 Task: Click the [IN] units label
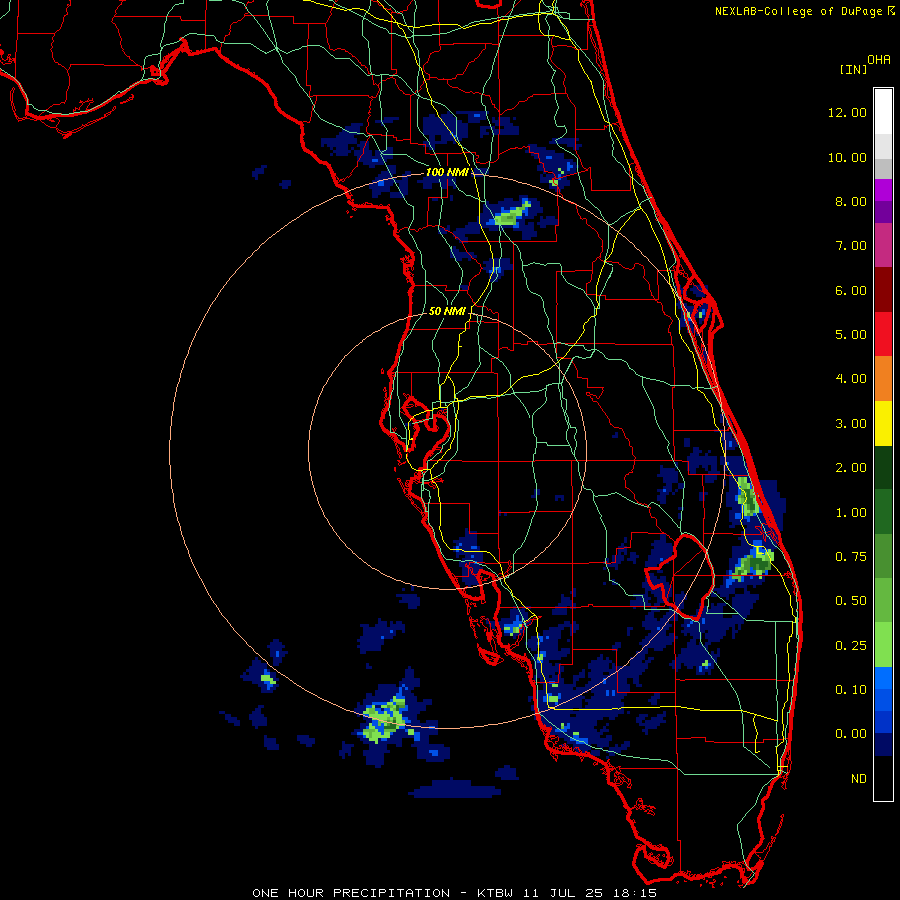(x=853, y=69)
